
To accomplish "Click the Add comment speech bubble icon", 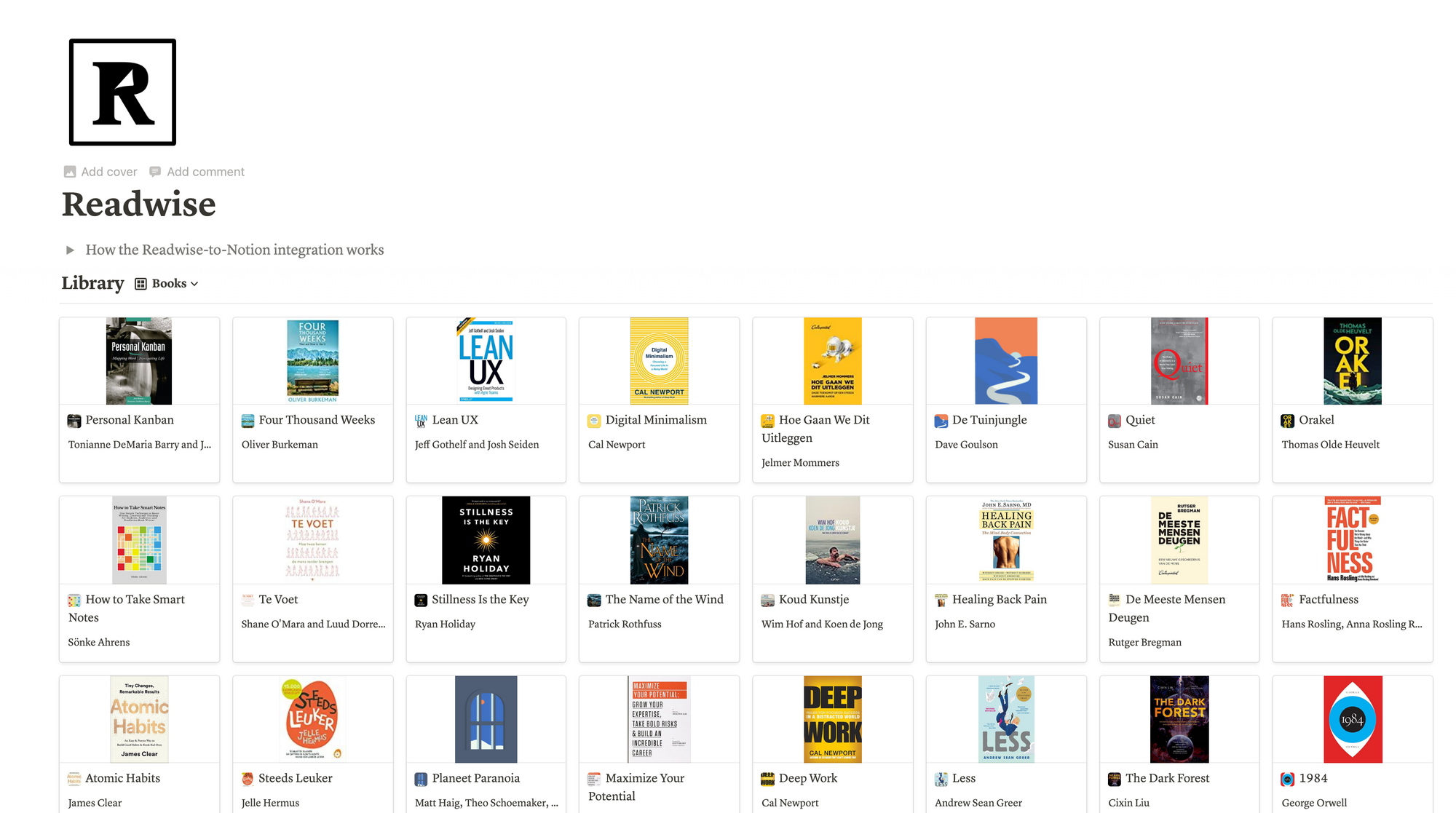I will click(x=155, y=172).
